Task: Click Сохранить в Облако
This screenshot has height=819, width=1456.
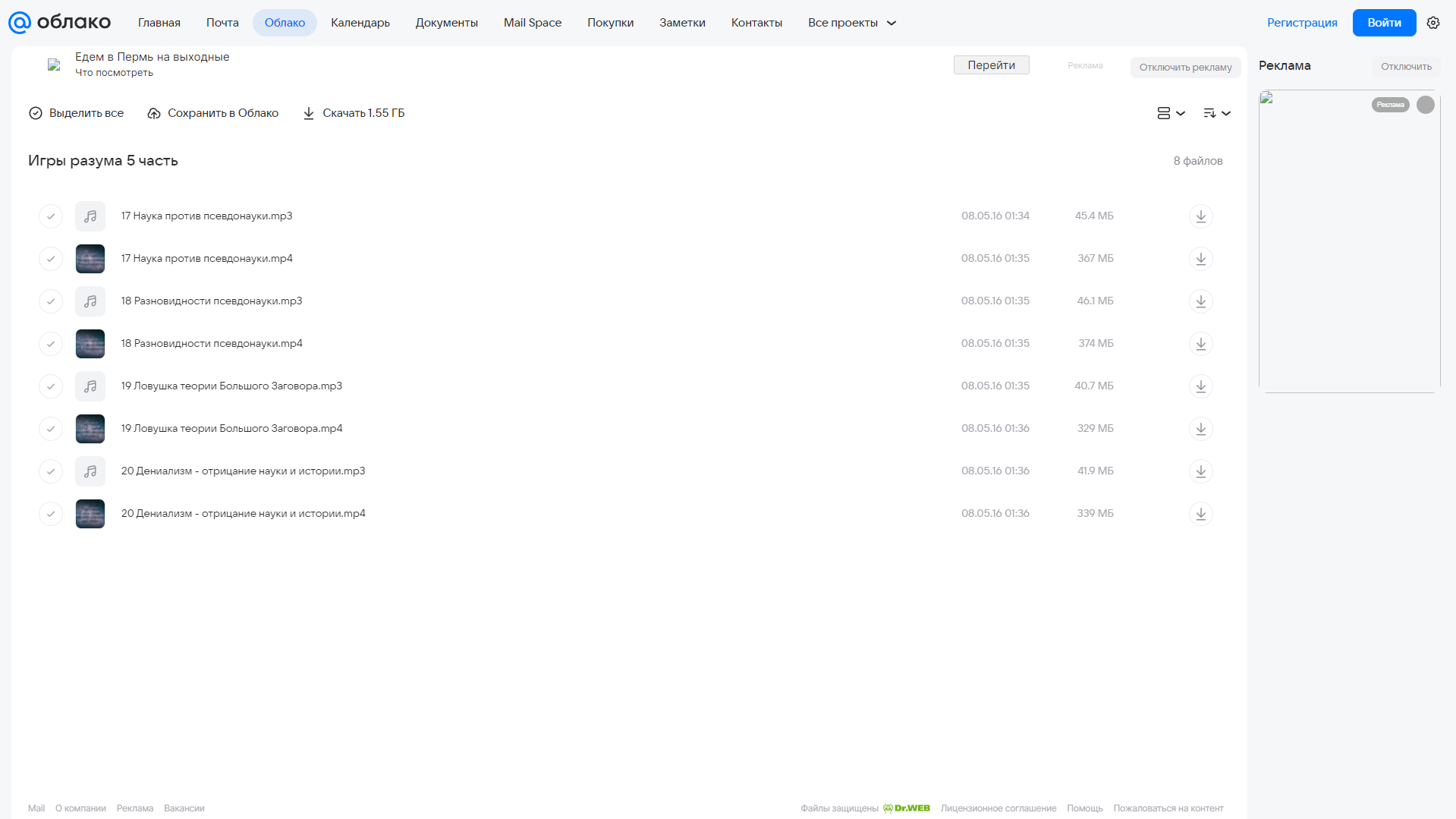Action: tap(213, 113)
